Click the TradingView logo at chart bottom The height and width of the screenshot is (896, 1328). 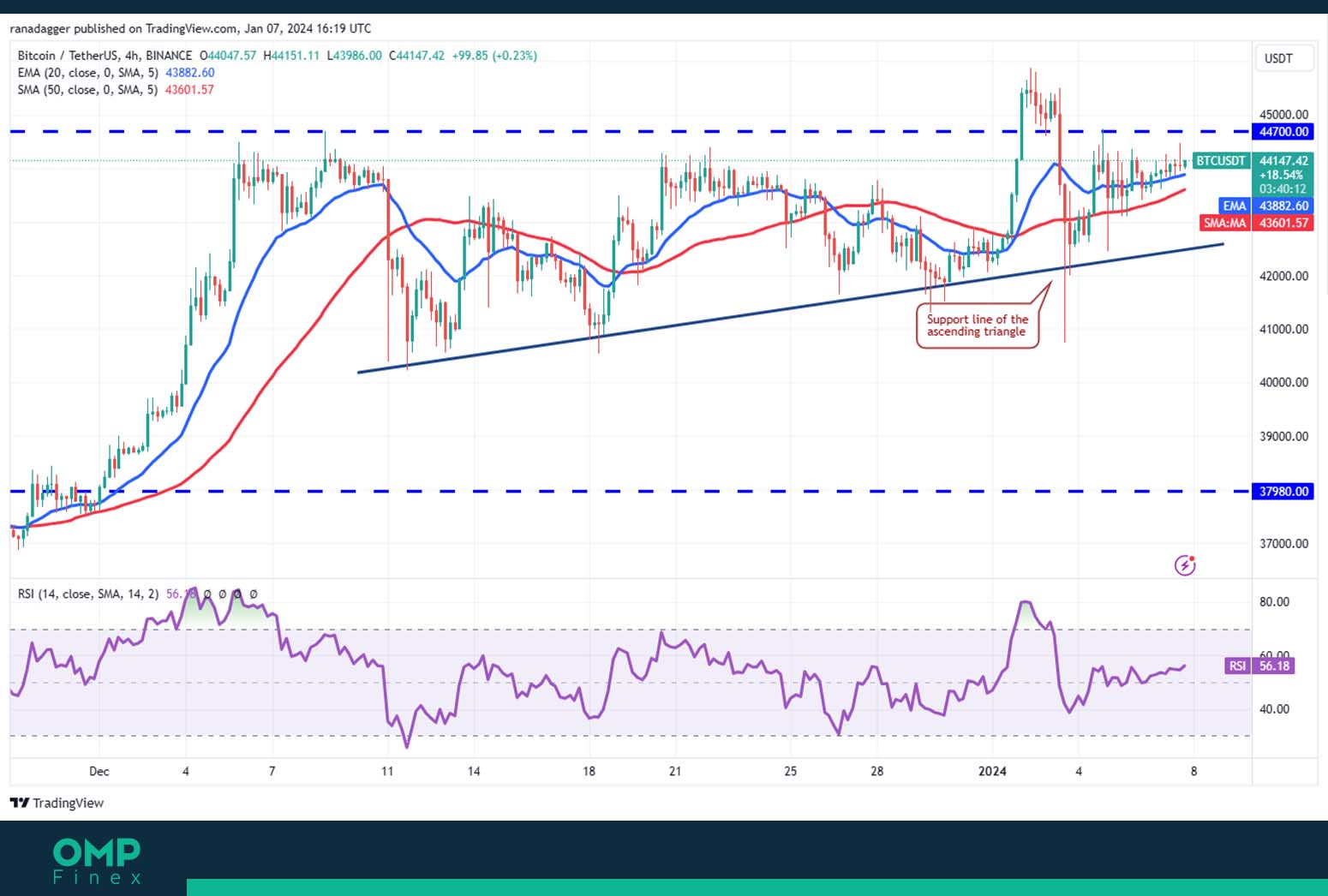(x=57, y=803)
